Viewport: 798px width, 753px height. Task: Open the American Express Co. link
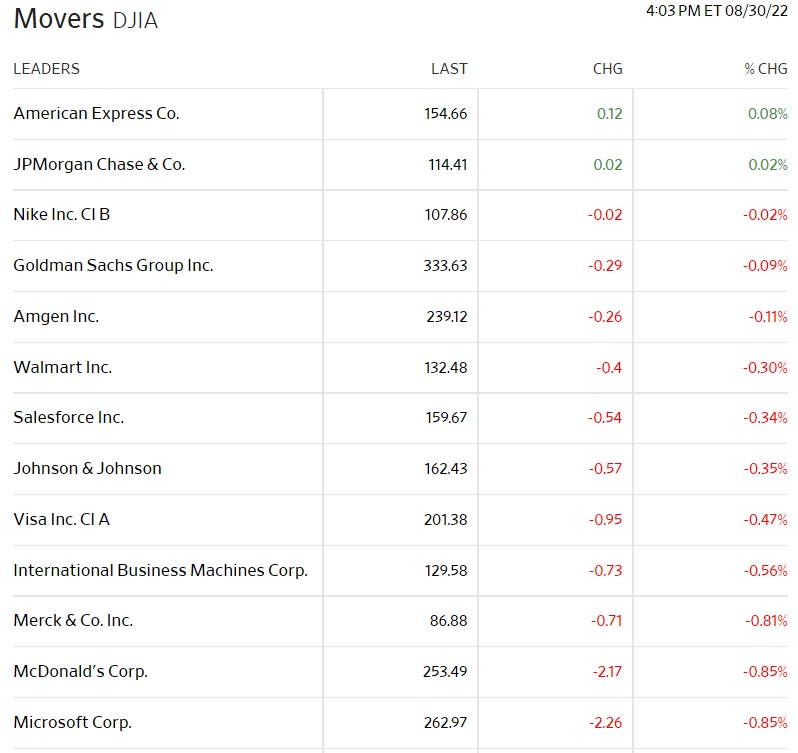click(96, 113)
